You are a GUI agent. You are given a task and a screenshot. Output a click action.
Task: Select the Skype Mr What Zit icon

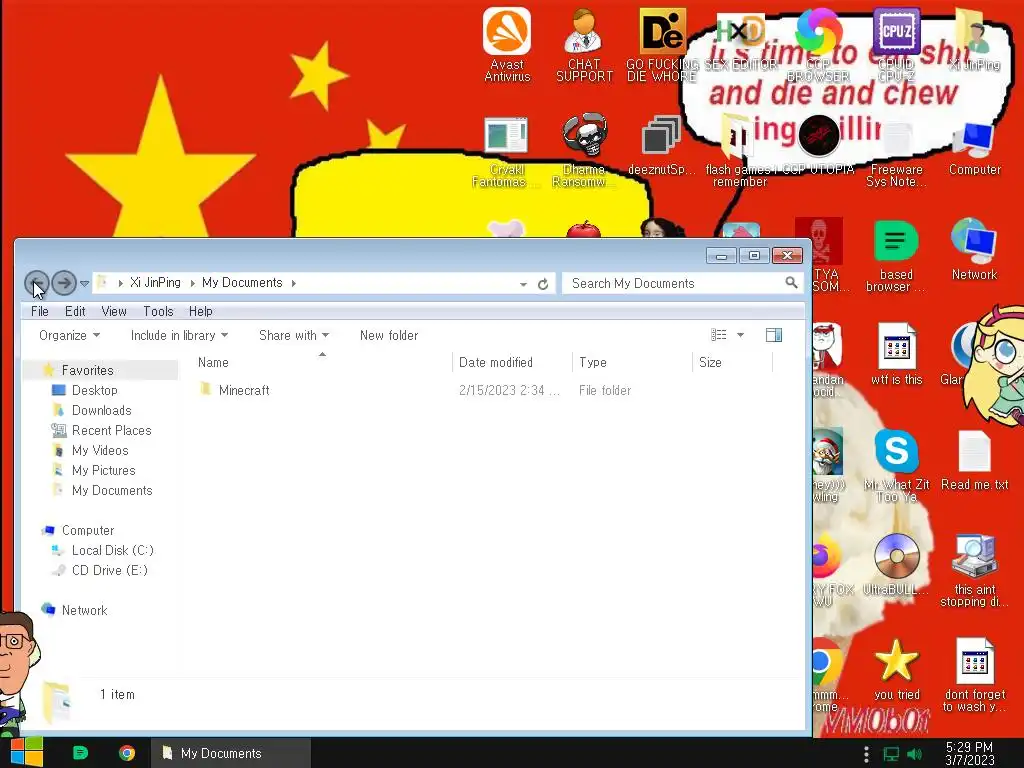pyautogui.click(x=897, y=465)
